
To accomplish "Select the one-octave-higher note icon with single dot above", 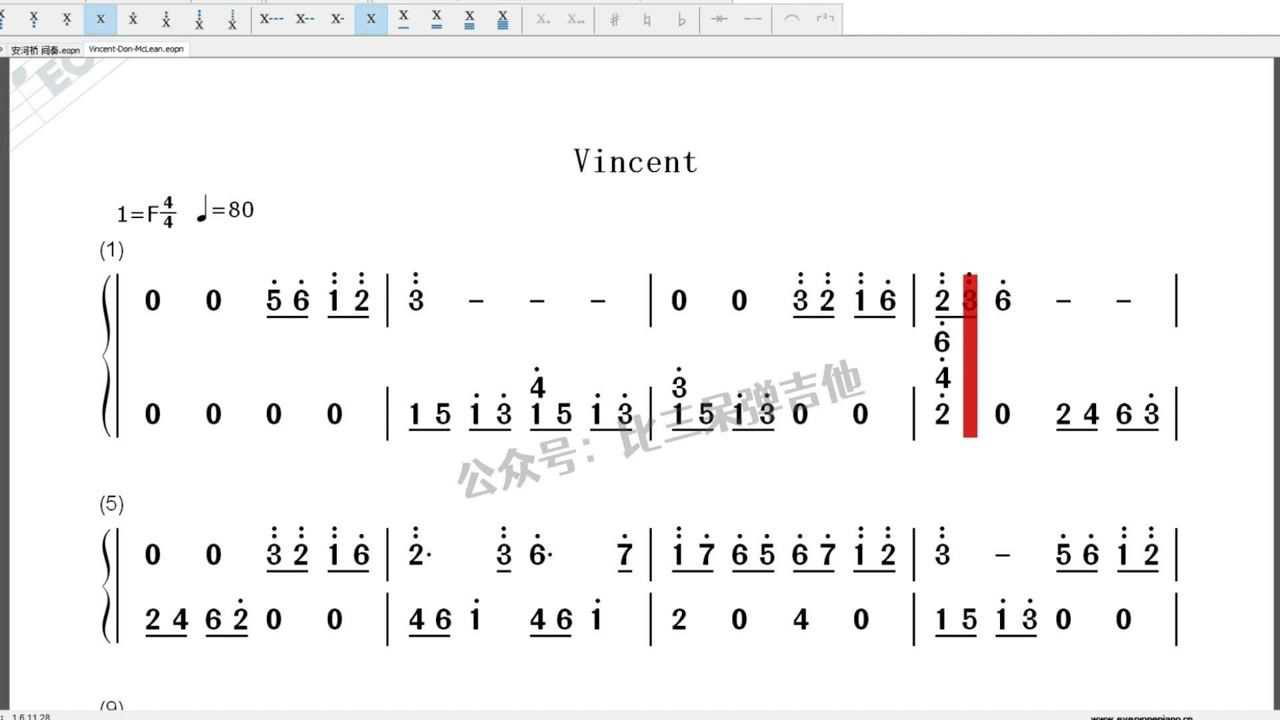I will click(133, 19).
